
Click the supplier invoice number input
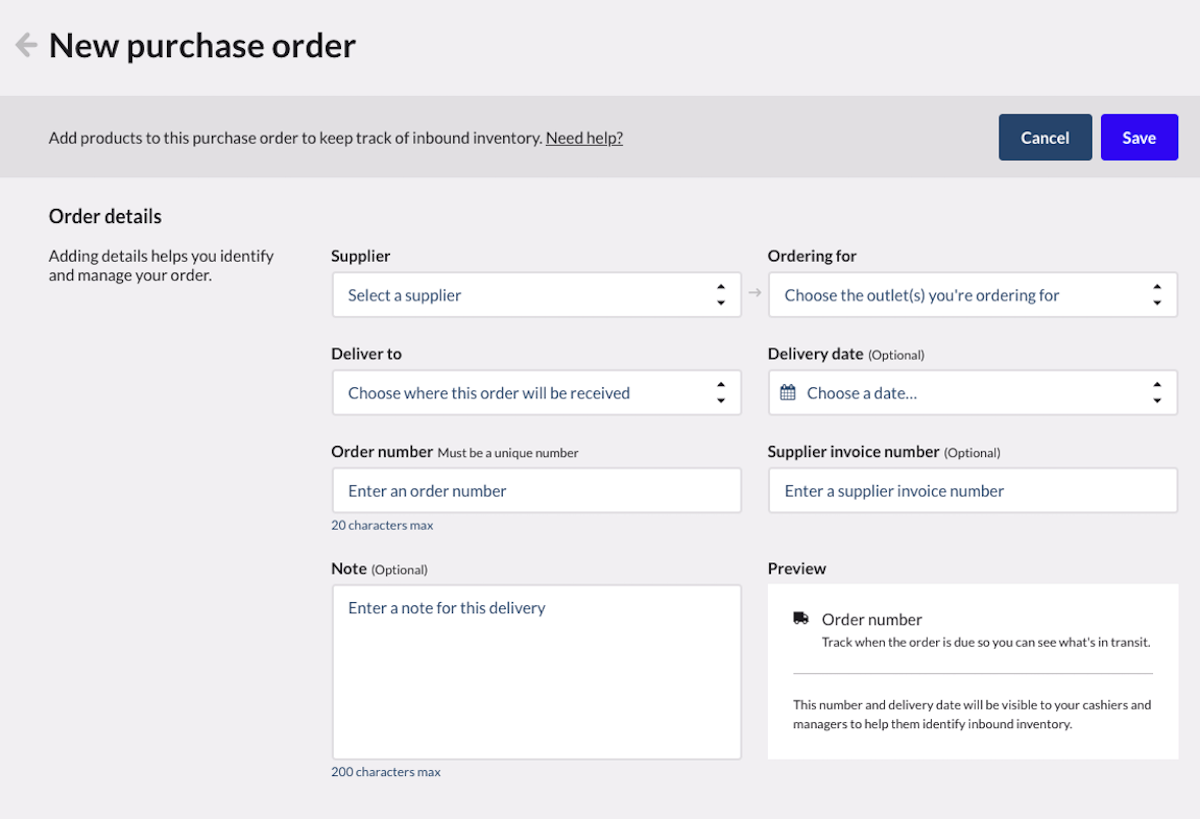click(x=972, y=491)
